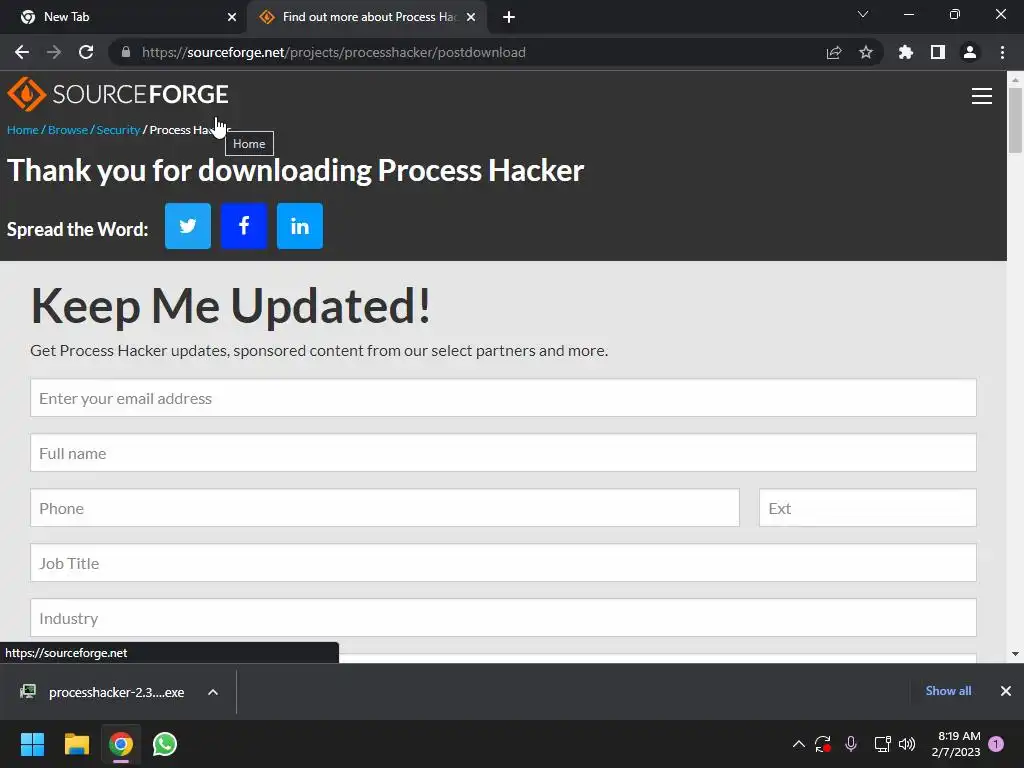Share this page from address bar
This screenshot has height=768, width=1024.
(x=834, y=52)
